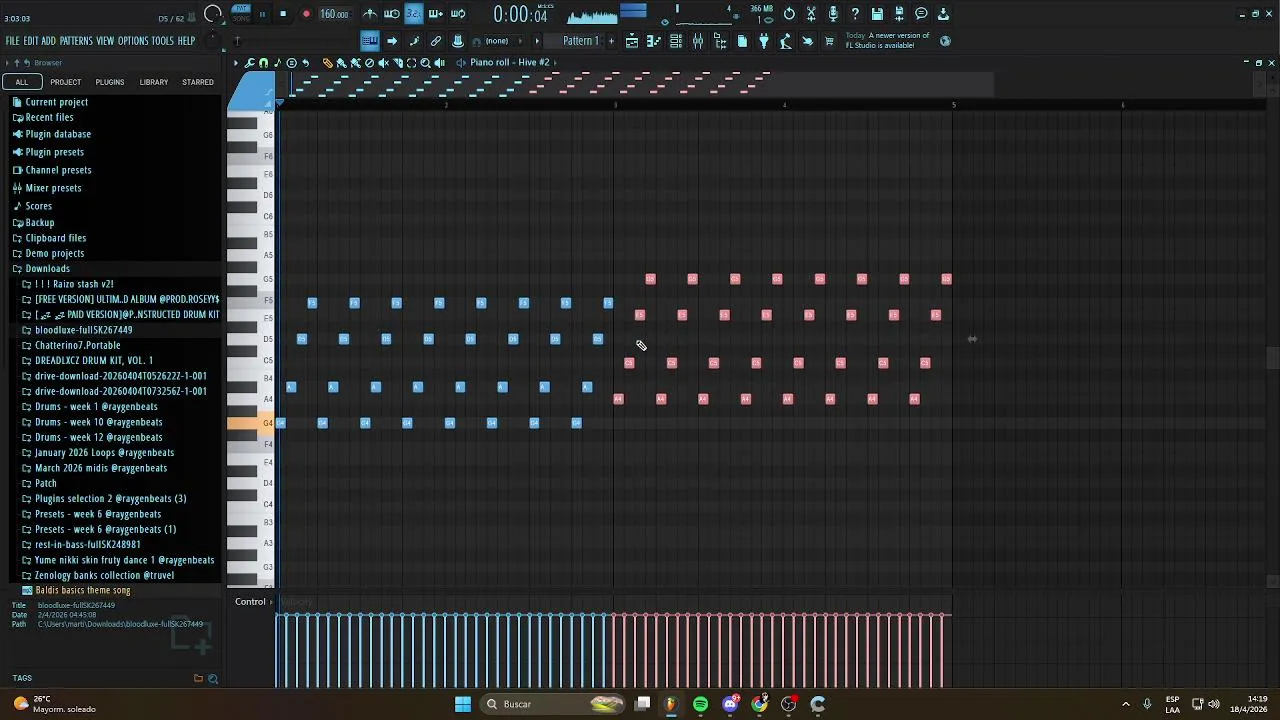The image size is (1280, 720).
Task: Open project info document icon
Action: 742,41
